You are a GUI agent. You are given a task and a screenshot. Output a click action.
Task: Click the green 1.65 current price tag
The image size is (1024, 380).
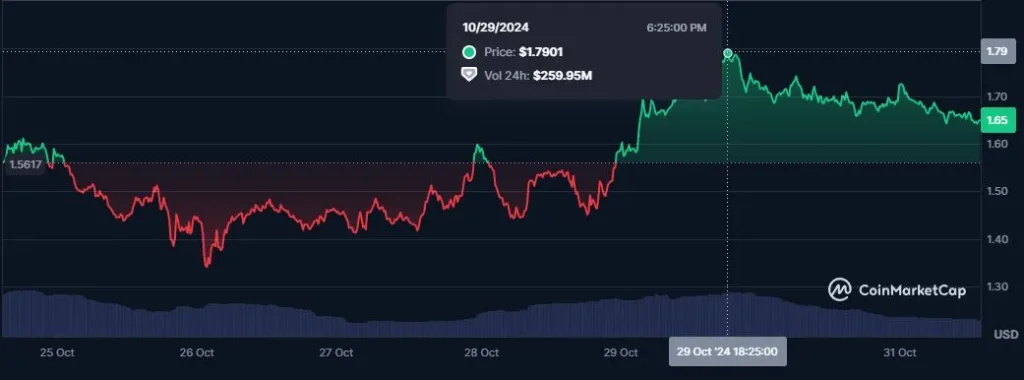coord(997,120)
